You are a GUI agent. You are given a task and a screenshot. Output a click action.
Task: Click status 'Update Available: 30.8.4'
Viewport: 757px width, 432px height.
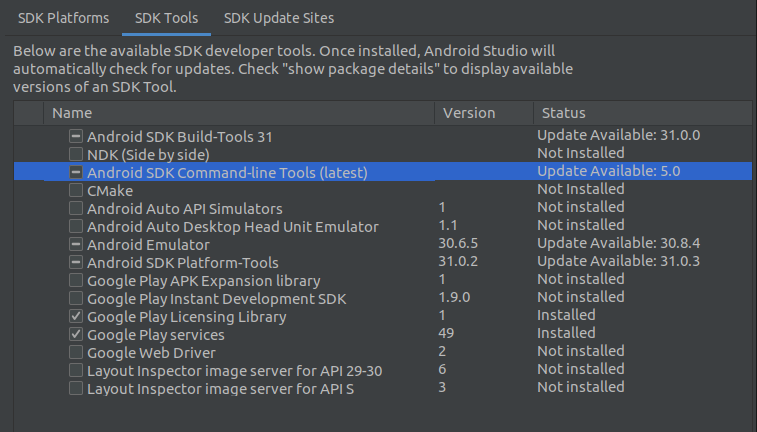click(618, 243)
